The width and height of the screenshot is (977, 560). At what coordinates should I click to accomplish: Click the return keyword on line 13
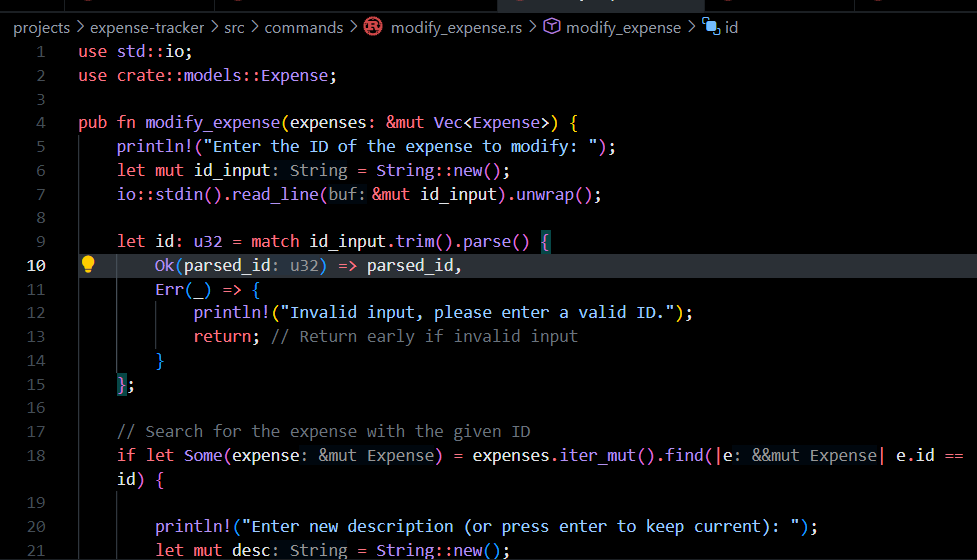(222, 337)
